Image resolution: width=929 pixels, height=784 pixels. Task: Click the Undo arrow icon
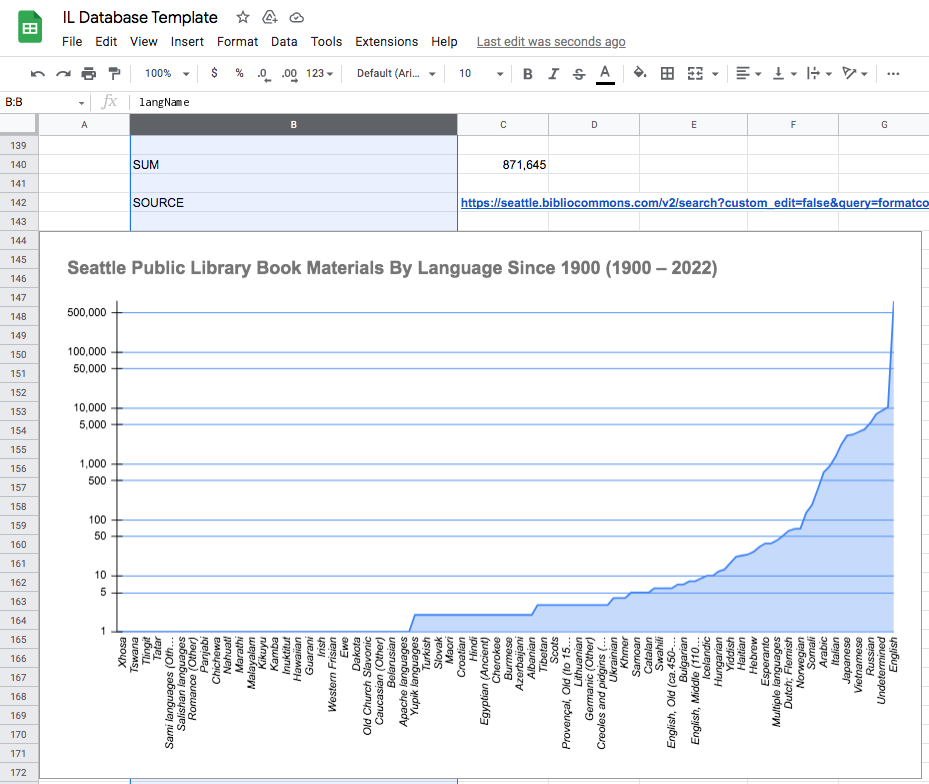(38, 73)
